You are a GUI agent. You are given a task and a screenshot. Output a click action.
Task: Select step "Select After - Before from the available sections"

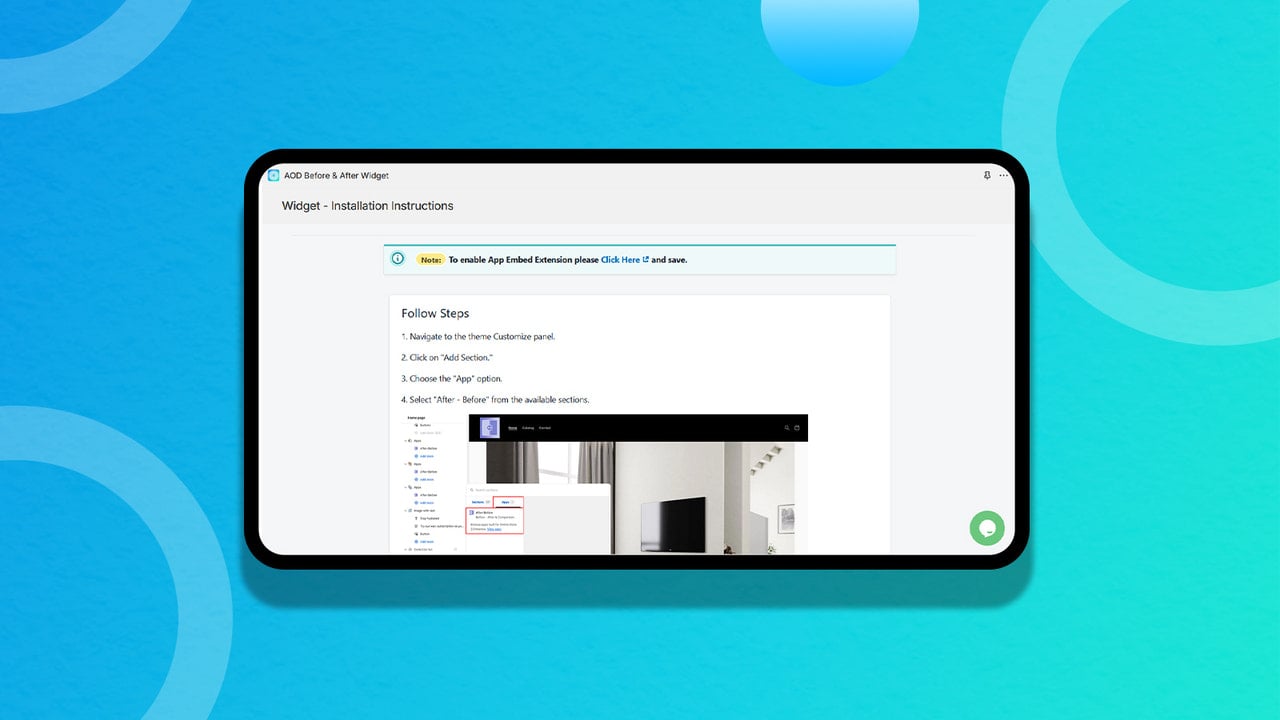pos(495,400)
